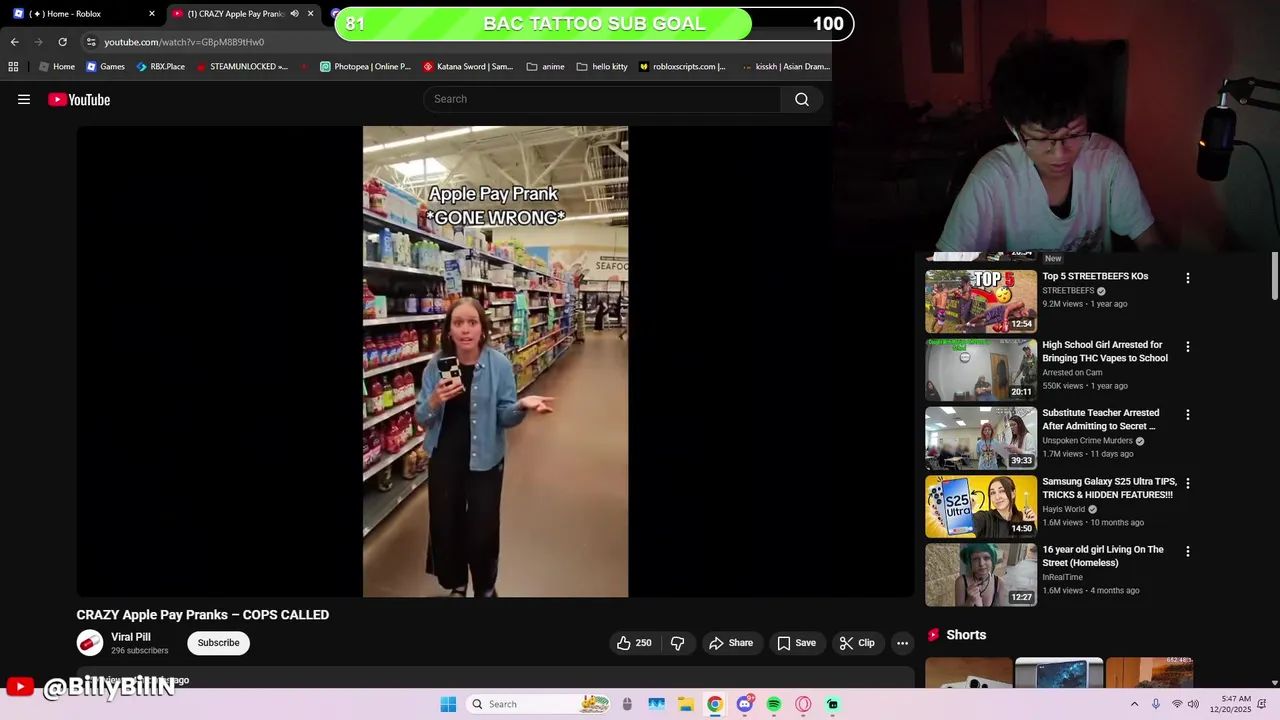Open Discord from the taskbar
This screenshot has width=1280, height=720.
pyautogui.click(x=744, y=704)
